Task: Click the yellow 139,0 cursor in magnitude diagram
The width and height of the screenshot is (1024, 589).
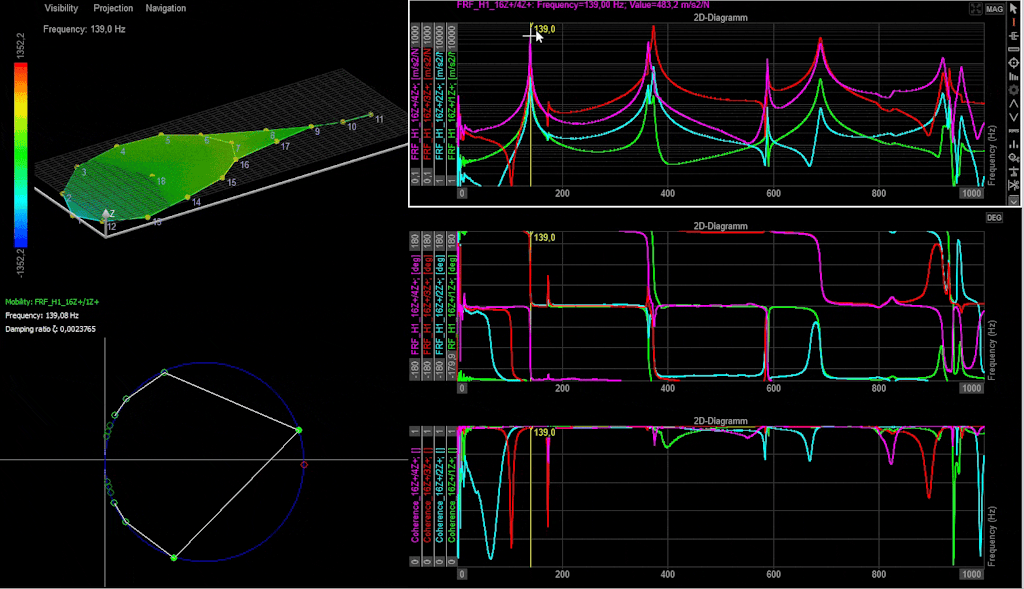Action: click(544, 29)
